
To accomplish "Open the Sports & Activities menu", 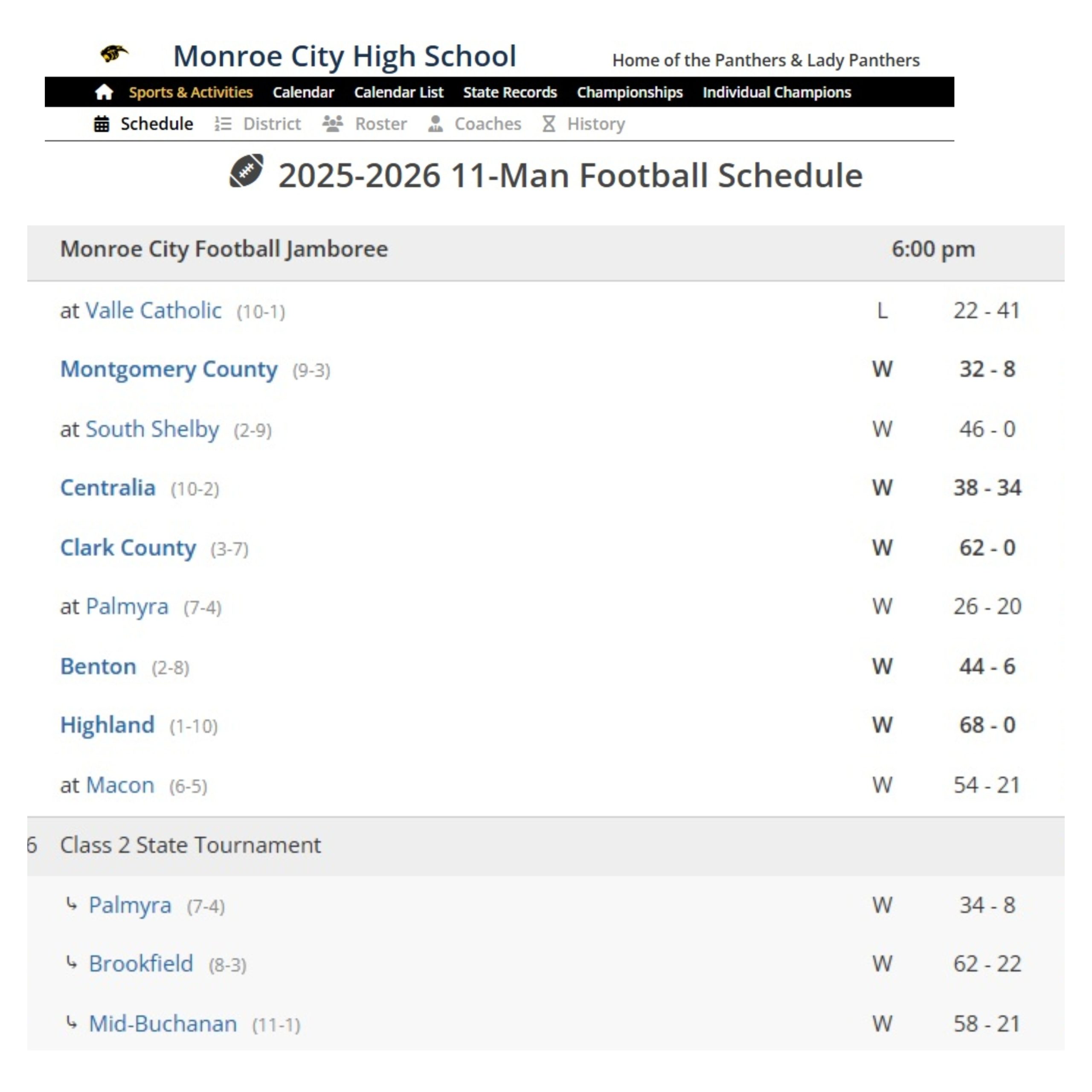I will coord(191,92).
